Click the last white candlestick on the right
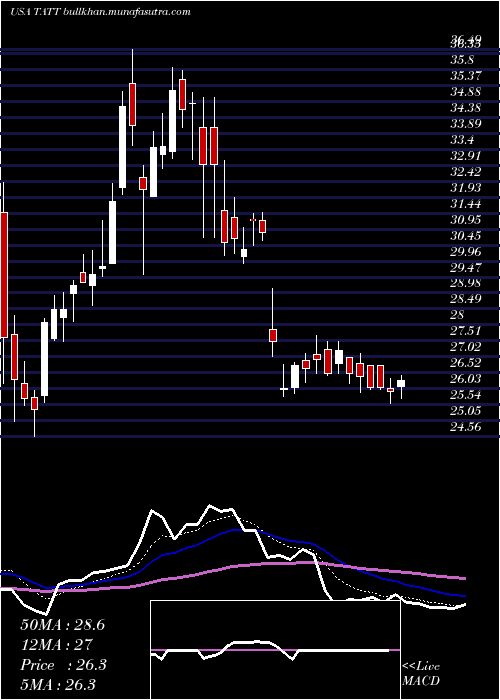The height and width of the screenshot is (700, 500). (x=401, y=383)
